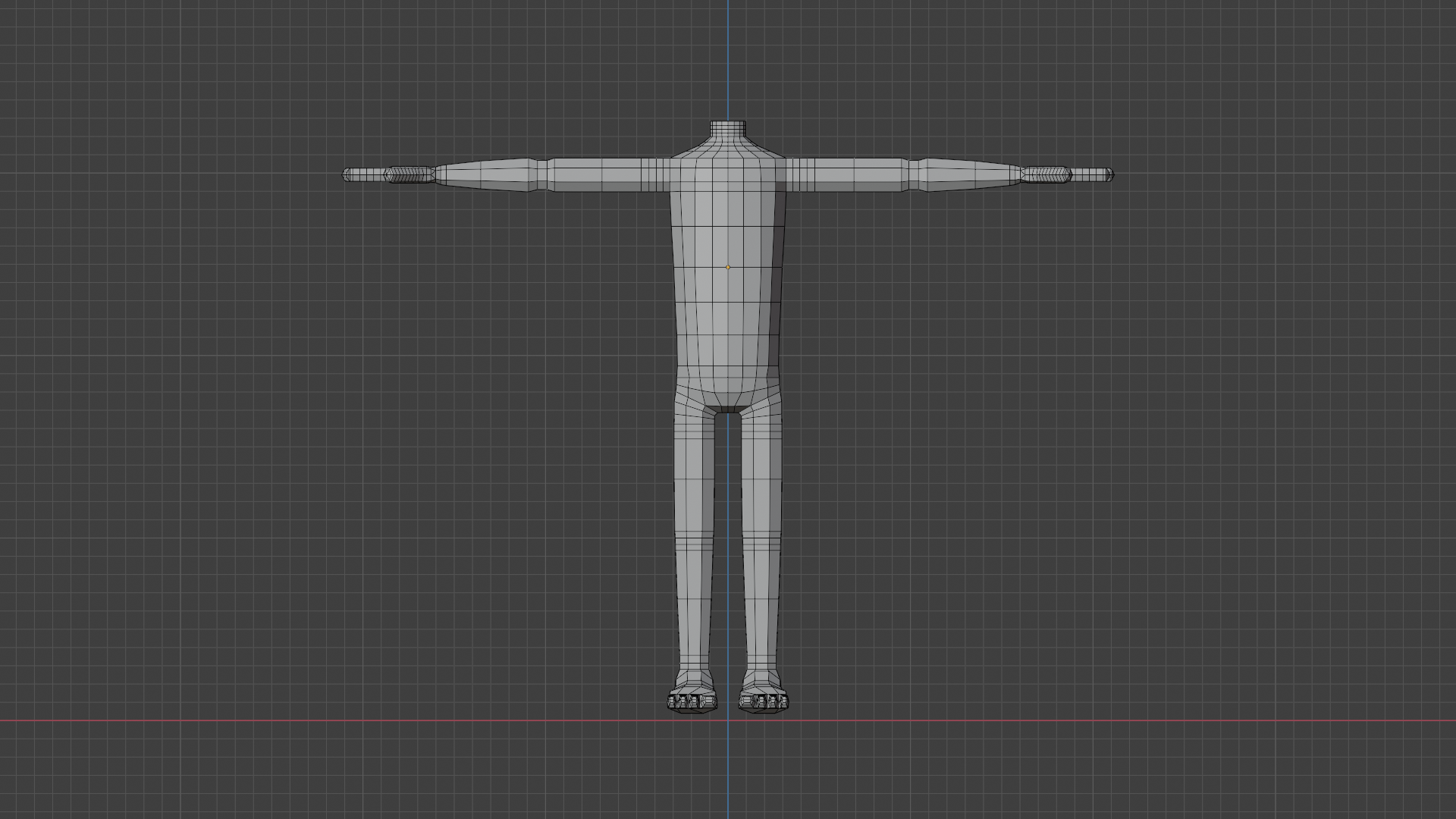Select the humanoid mesh by its neck stump
Screen dimensions: 1456x819
click(728, 130)
